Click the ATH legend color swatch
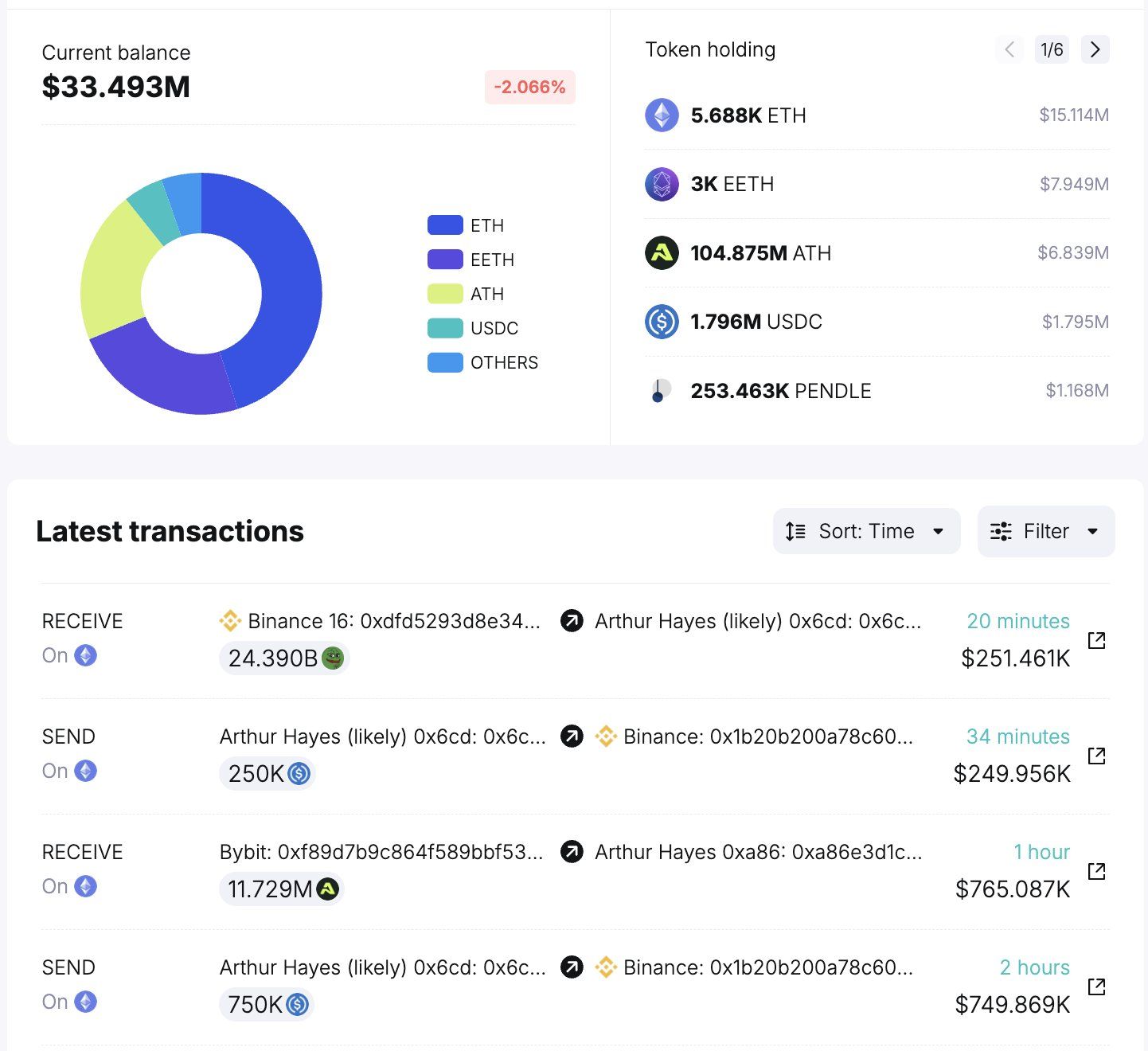 (x=445, y=294)
